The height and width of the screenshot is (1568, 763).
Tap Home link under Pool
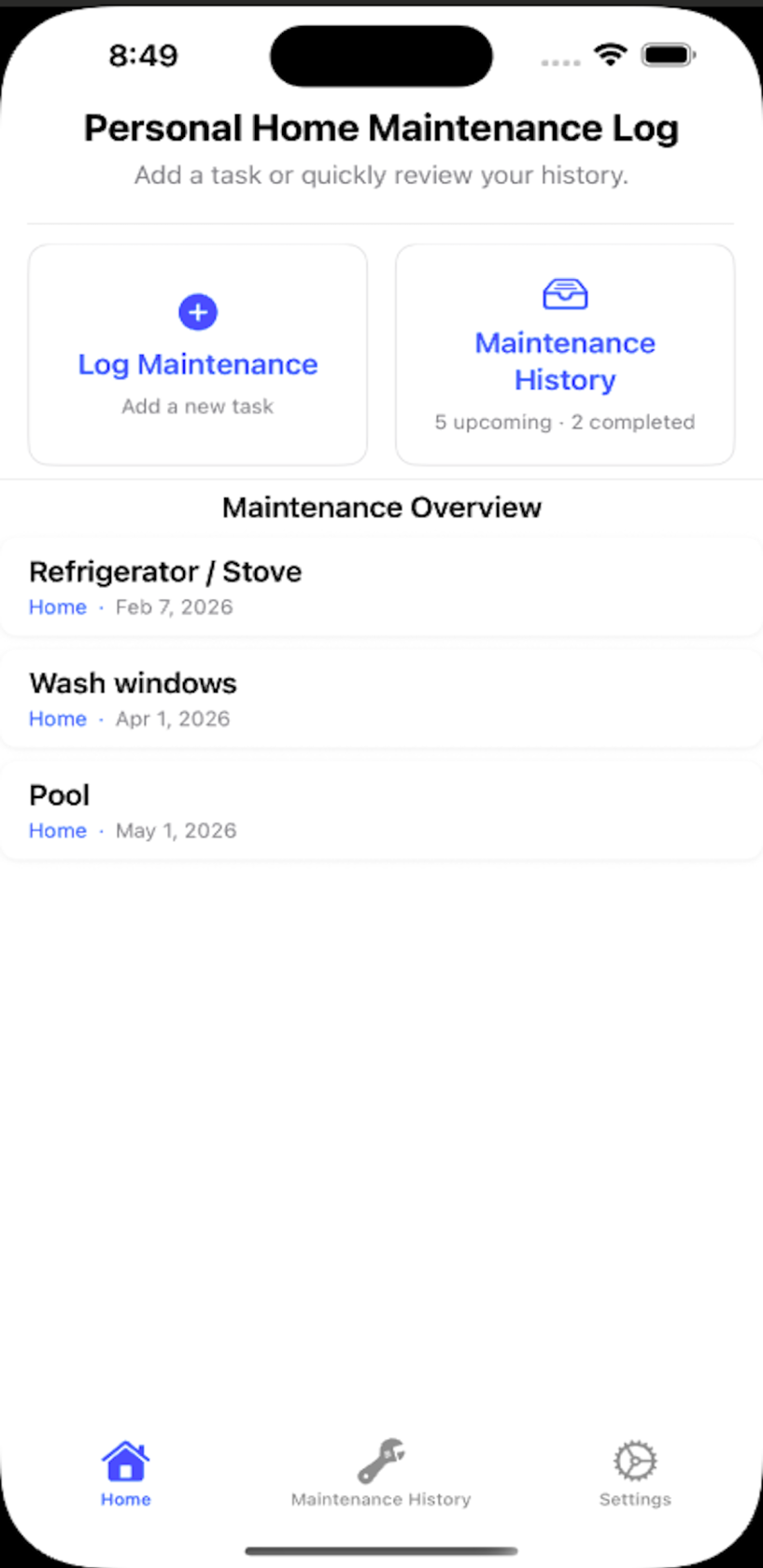pyautogui.click(x=58, y=832)
